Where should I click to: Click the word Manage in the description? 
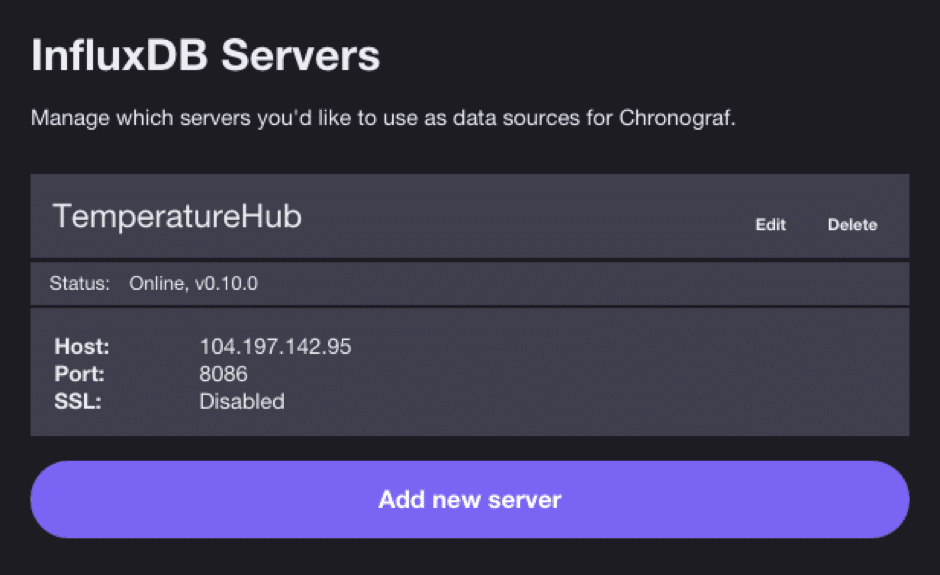pos(65,118)
